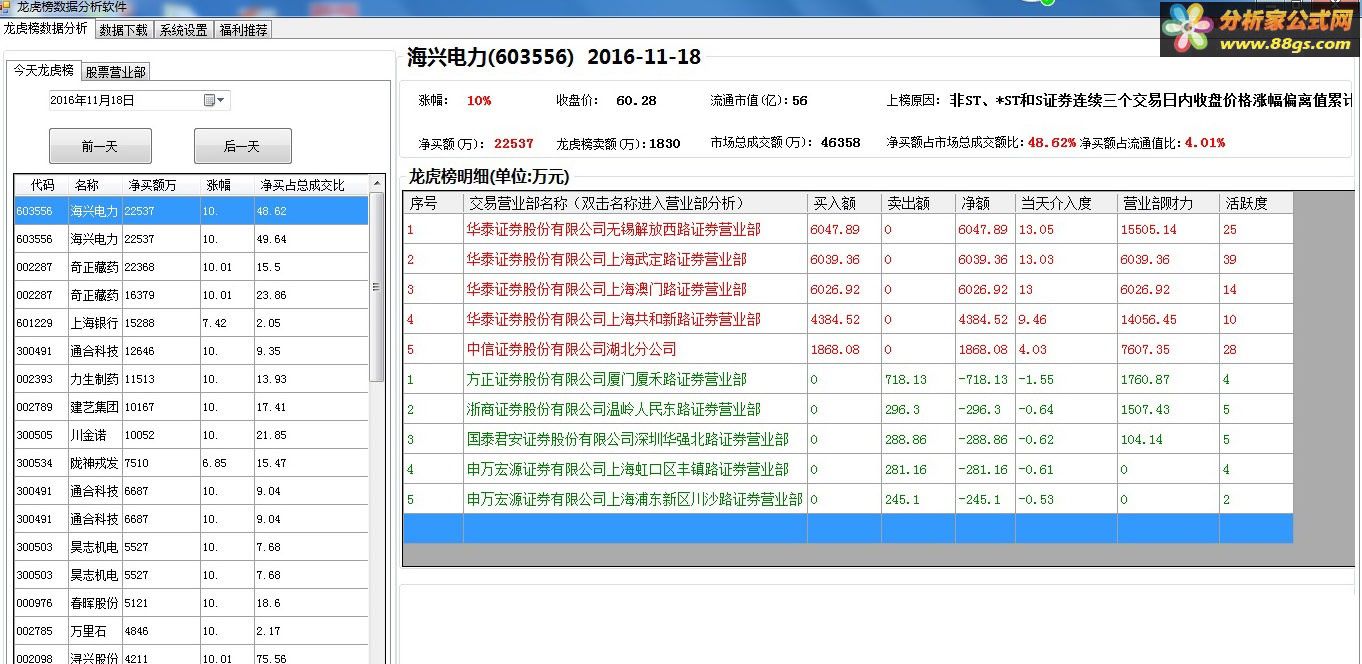Open 方正证券厦门厦禾路证券营业部 row
The width and height of the screenshot is (1362, 664).
coord(848,379)
